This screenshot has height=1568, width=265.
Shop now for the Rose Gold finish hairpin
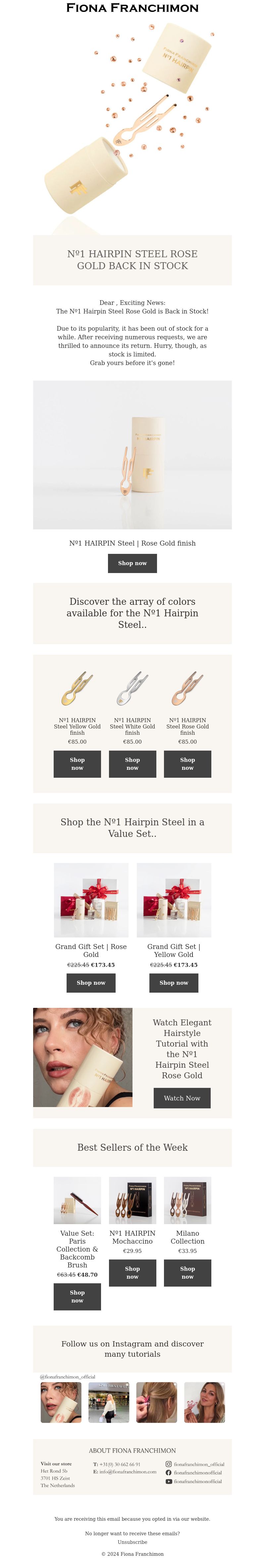coord(132,563)
